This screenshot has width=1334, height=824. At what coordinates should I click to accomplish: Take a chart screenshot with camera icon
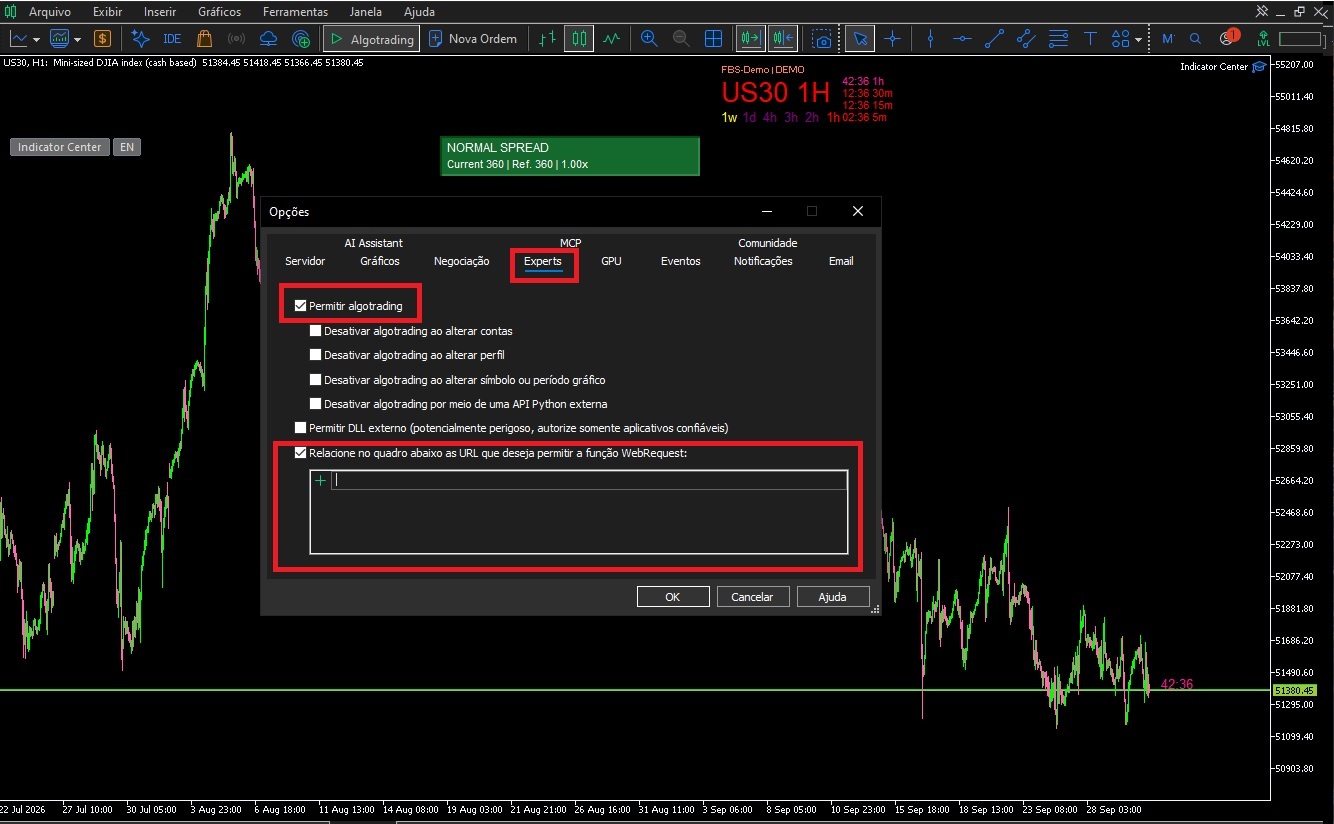821,39
